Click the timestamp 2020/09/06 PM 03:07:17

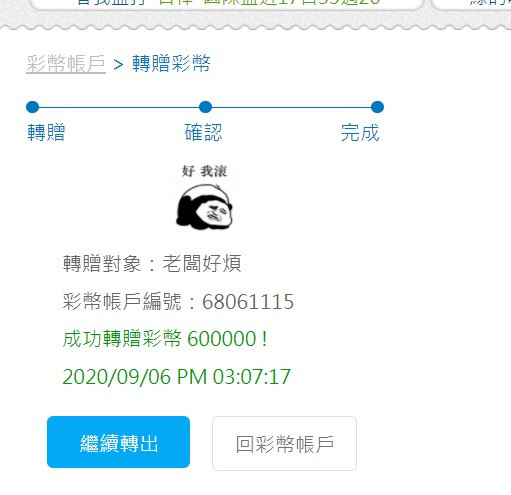tap(177, 377)
